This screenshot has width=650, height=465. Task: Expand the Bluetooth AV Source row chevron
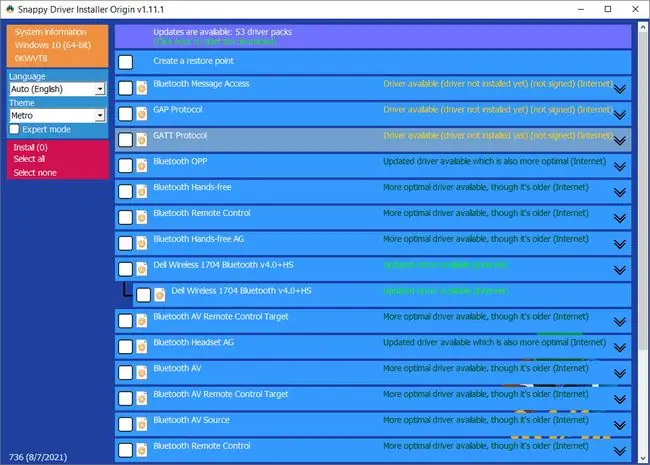620,425
